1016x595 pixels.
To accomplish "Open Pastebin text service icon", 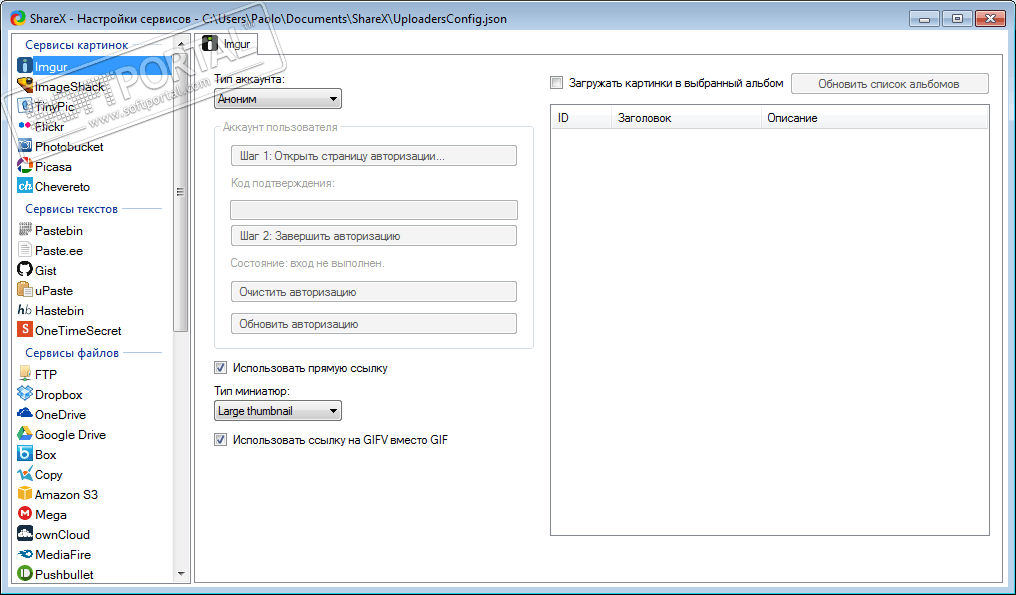I will [x=25, y=230].
